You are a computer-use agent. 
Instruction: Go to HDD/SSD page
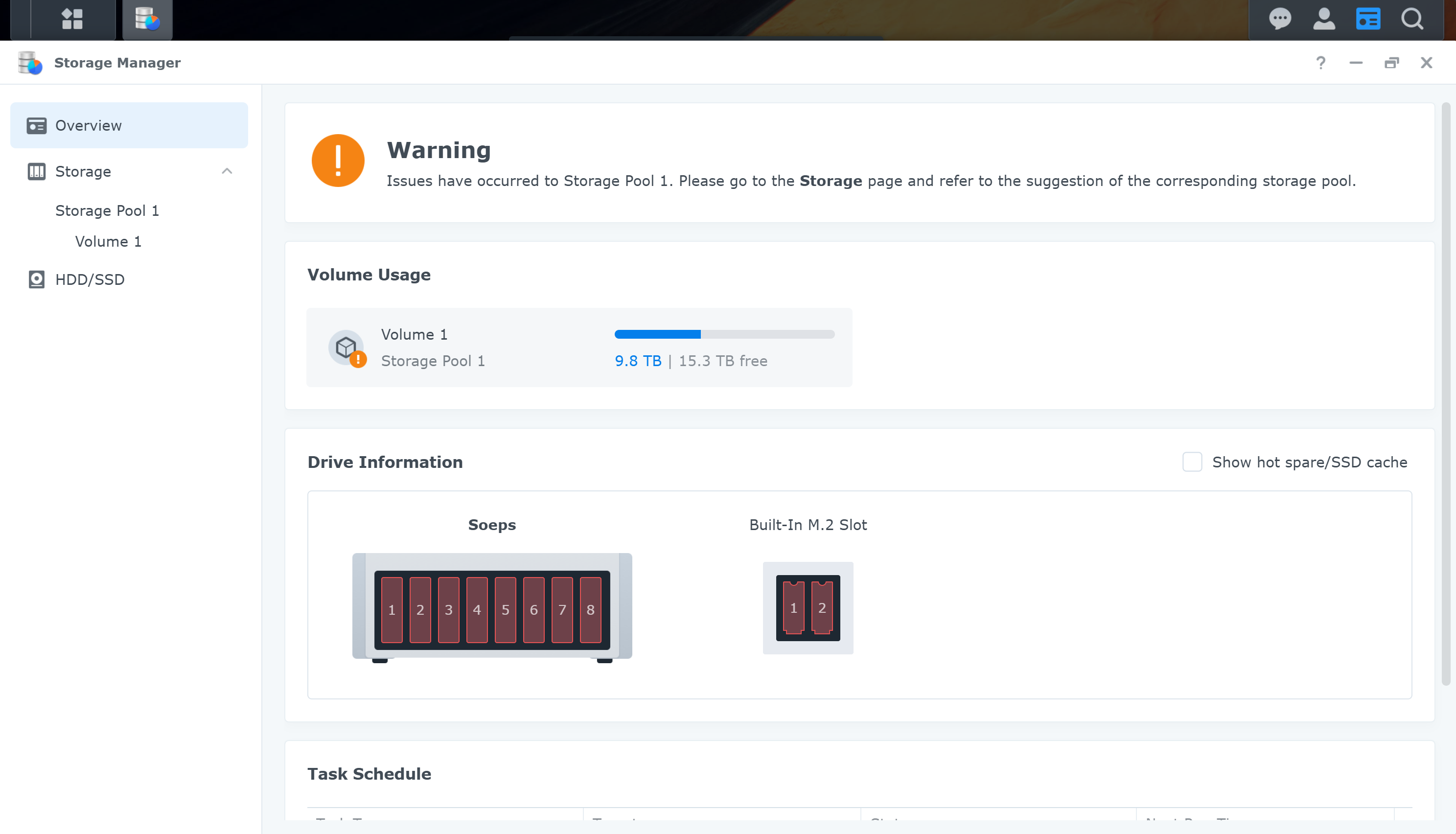click(x=90, y=279)
